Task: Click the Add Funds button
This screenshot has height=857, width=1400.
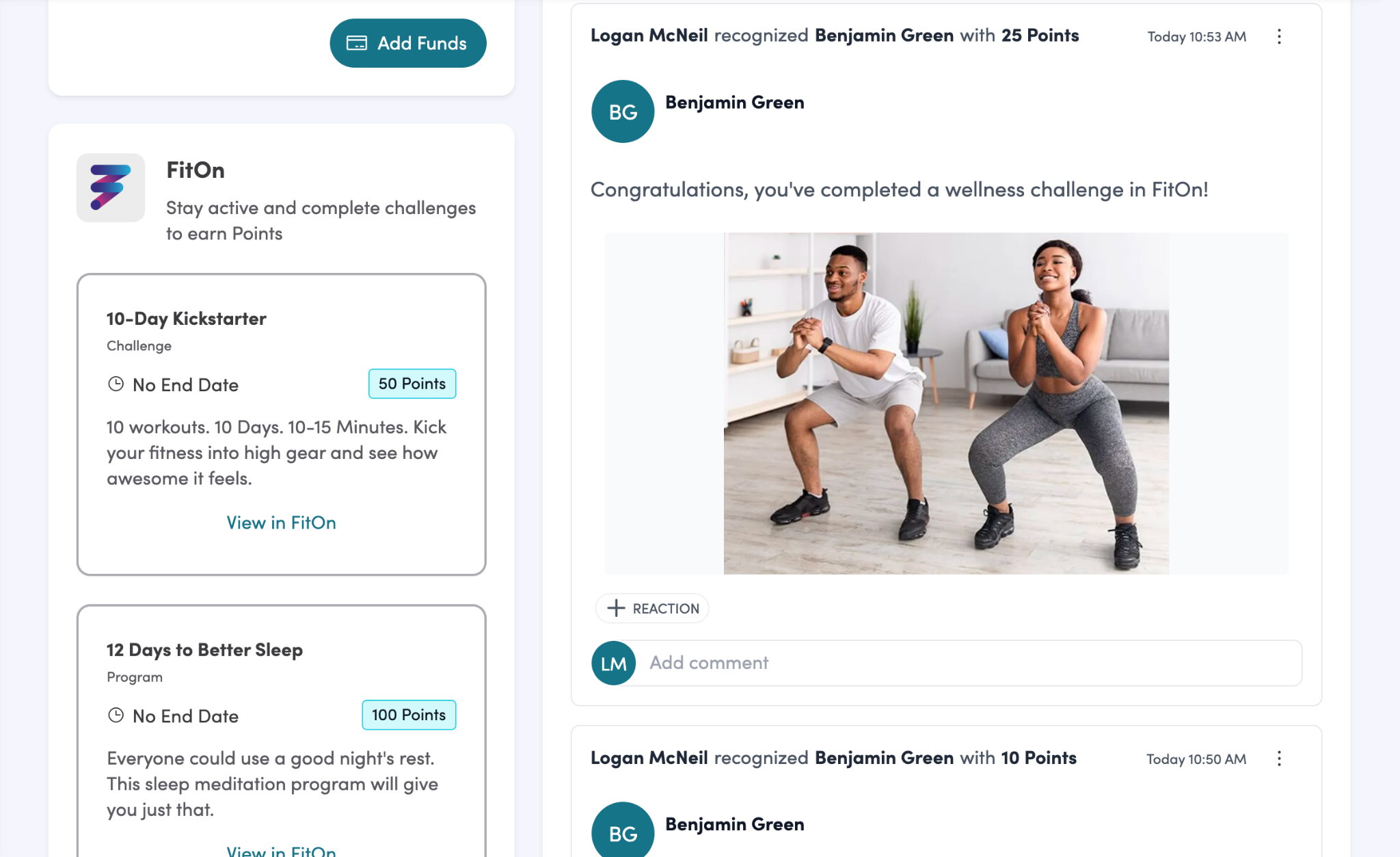Action: coord(408,43)
